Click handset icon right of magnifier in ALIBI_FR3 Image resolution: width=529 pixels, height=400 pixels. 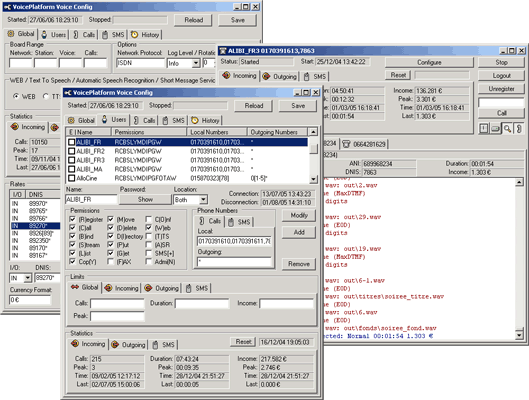pyautogui.click(x=519, y=128)
